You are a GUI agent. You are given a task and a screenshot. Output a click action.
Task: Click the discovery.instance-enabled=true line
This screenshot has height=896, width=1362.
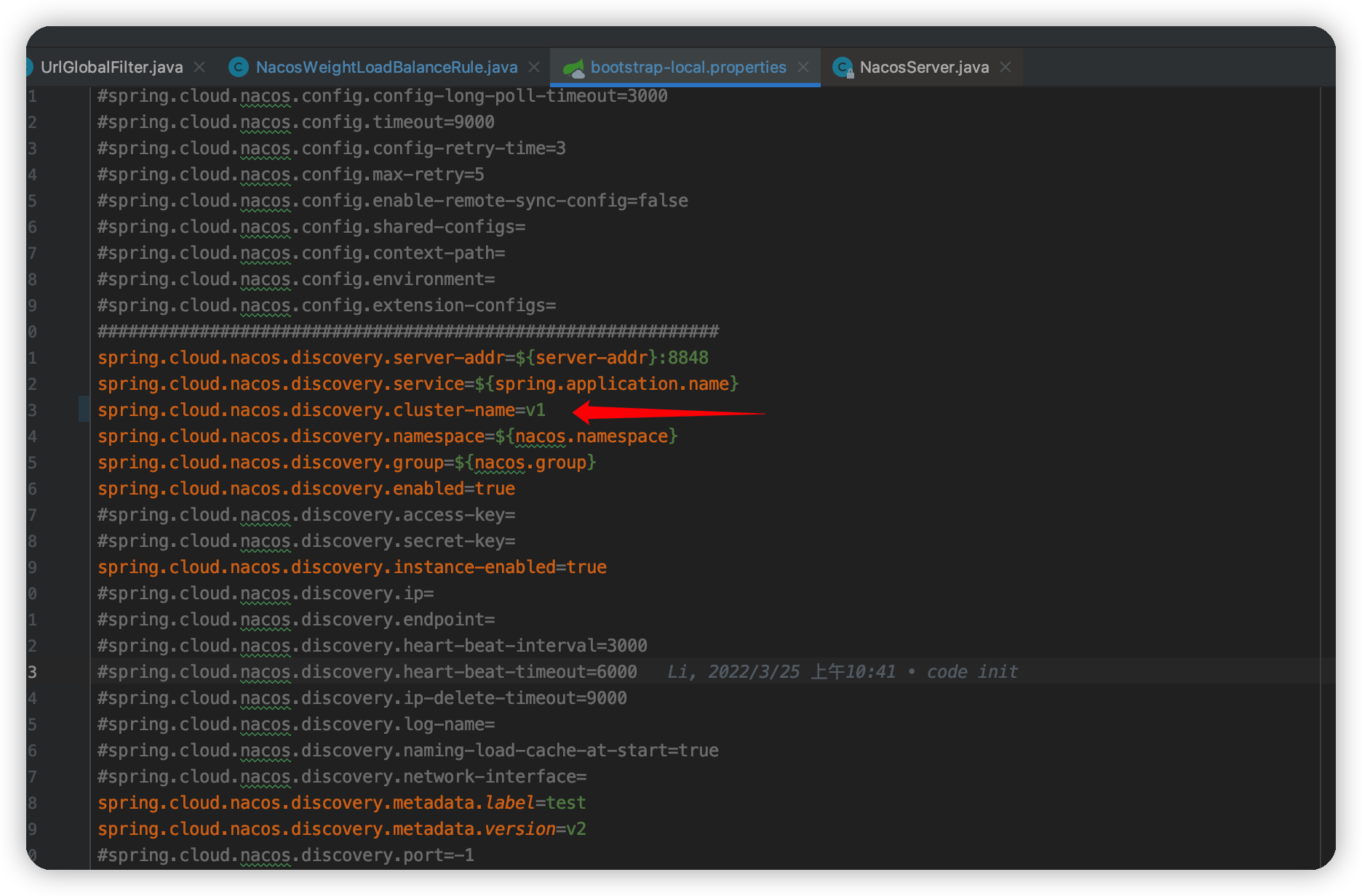click(352, 567)
